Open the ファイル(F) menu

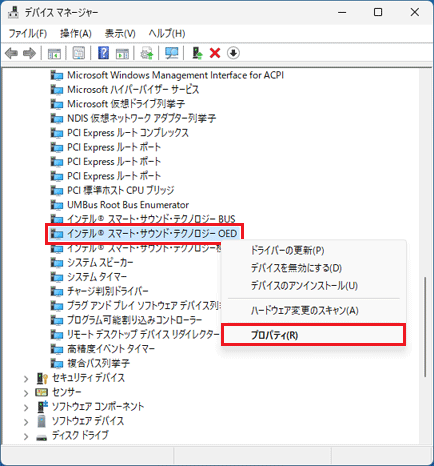point(28,33)
